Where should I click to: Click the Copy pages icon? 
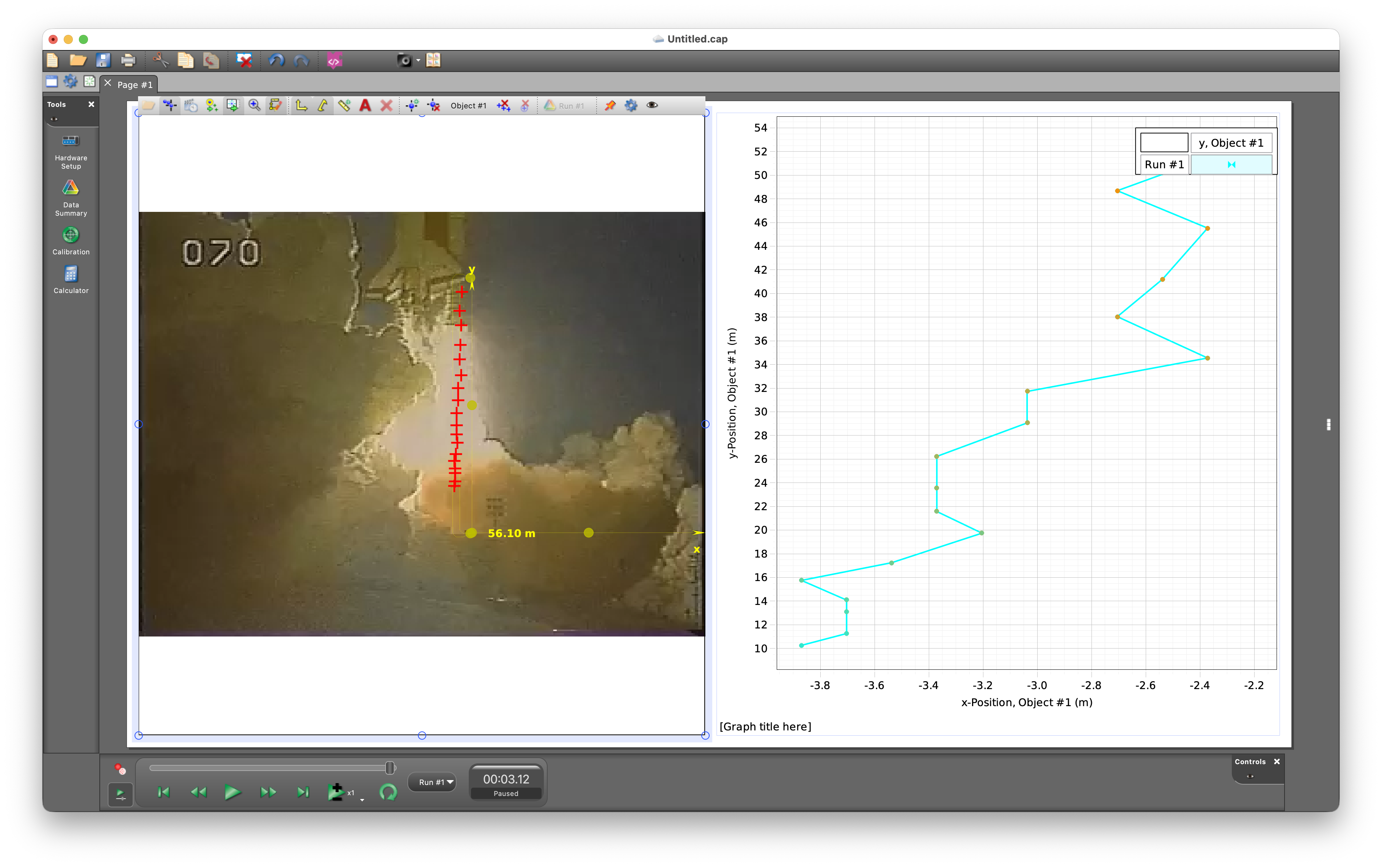pyautogui.click(x=186, y=60)
